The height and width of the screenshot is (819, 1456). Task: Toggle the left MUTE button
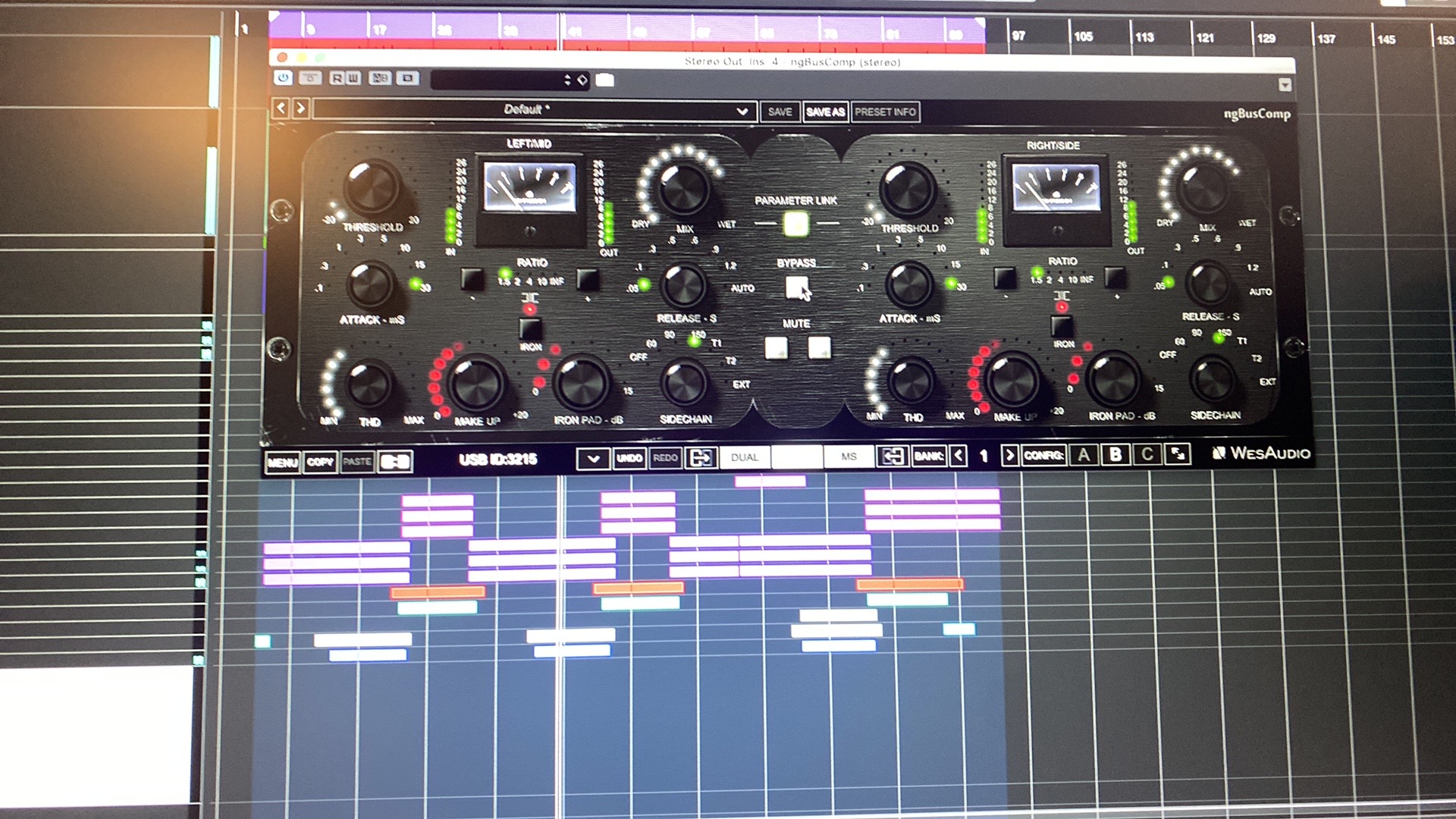(776, 348)
